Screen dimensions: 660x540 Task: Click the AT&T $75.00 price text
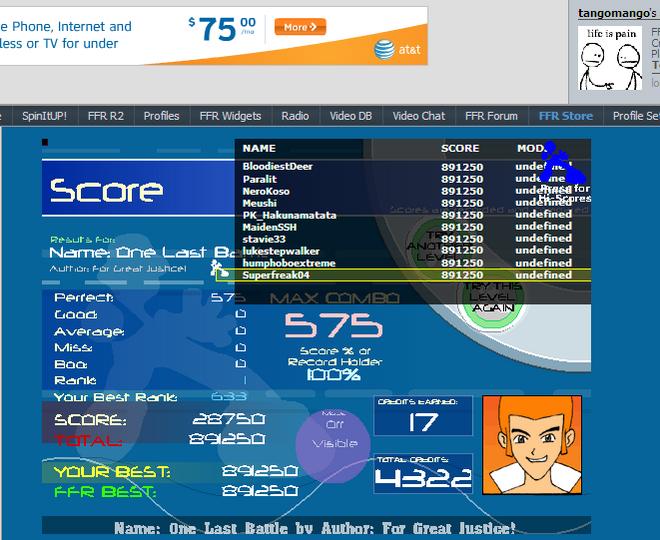click(x=222, y=29)
